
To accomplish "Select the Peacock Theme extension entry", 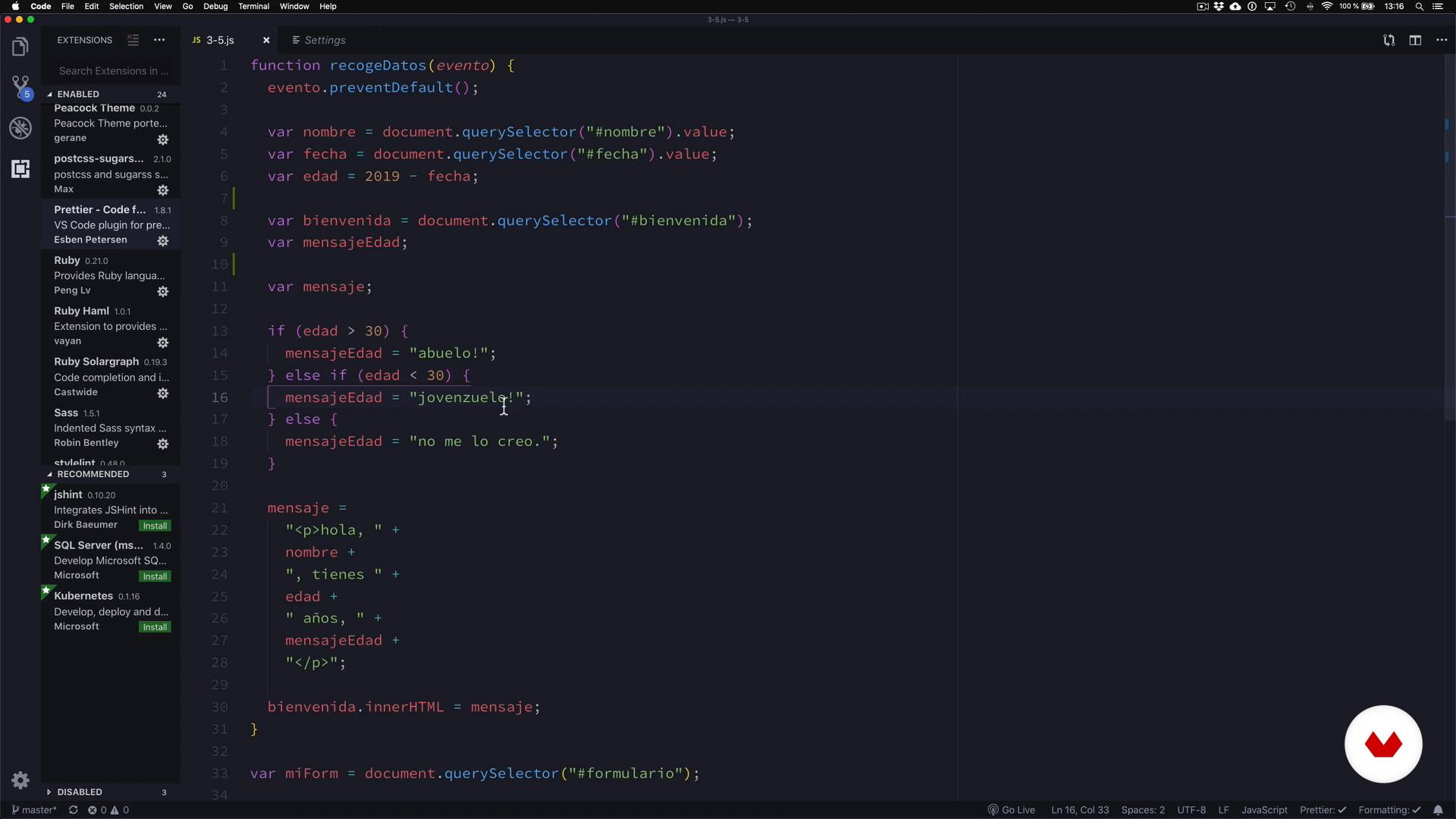I will click(111, 124).
